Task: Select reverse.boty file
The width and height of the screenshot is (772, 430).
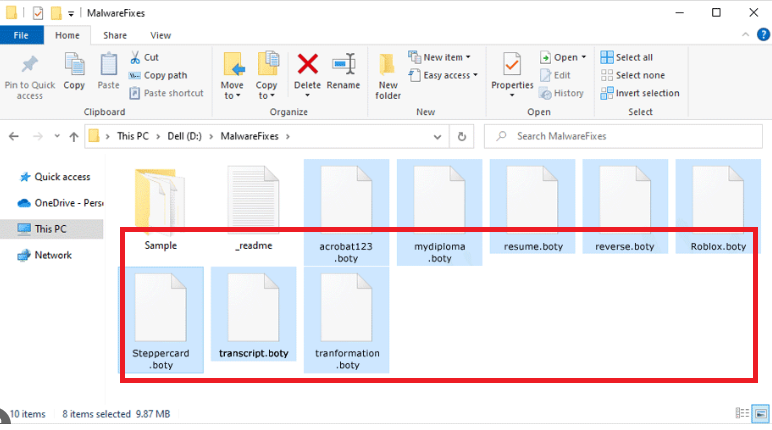Action: (x=625, y=206)
